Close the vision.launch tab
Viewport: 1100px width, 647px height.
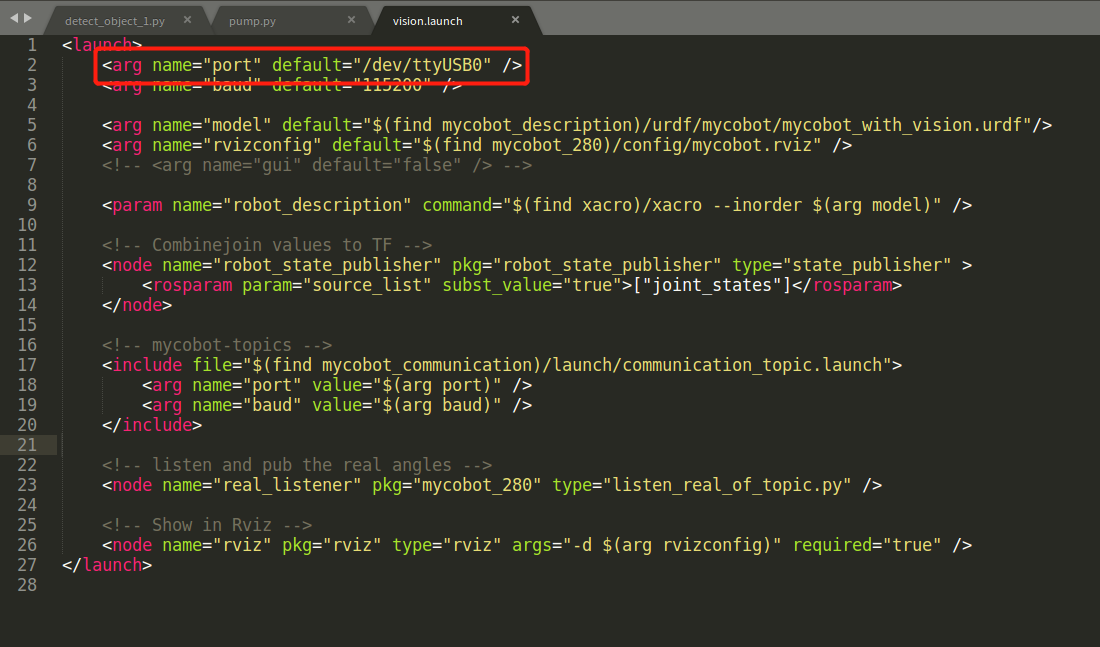point(515,20)
